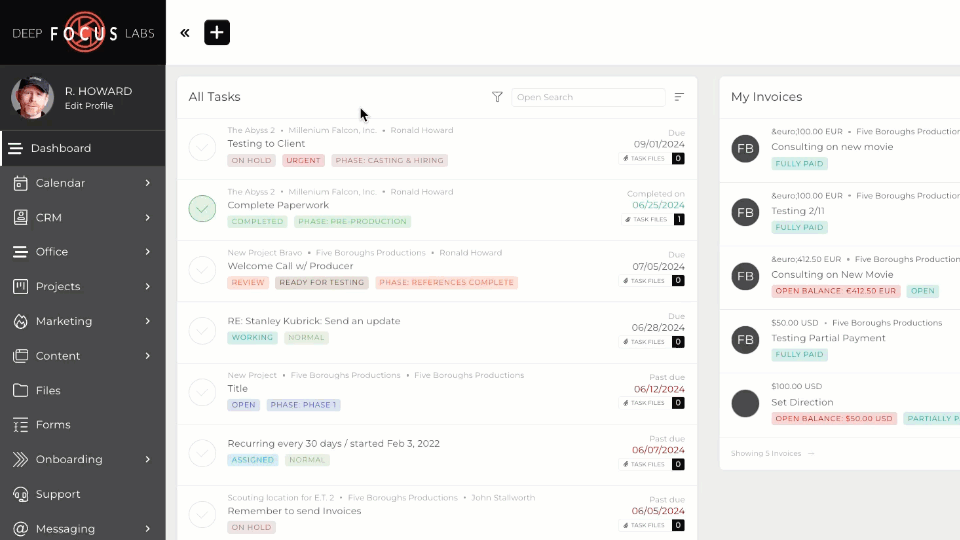
Task: Open the sort icon beside the All Tasks search field
Action: [x=679, y=97]
